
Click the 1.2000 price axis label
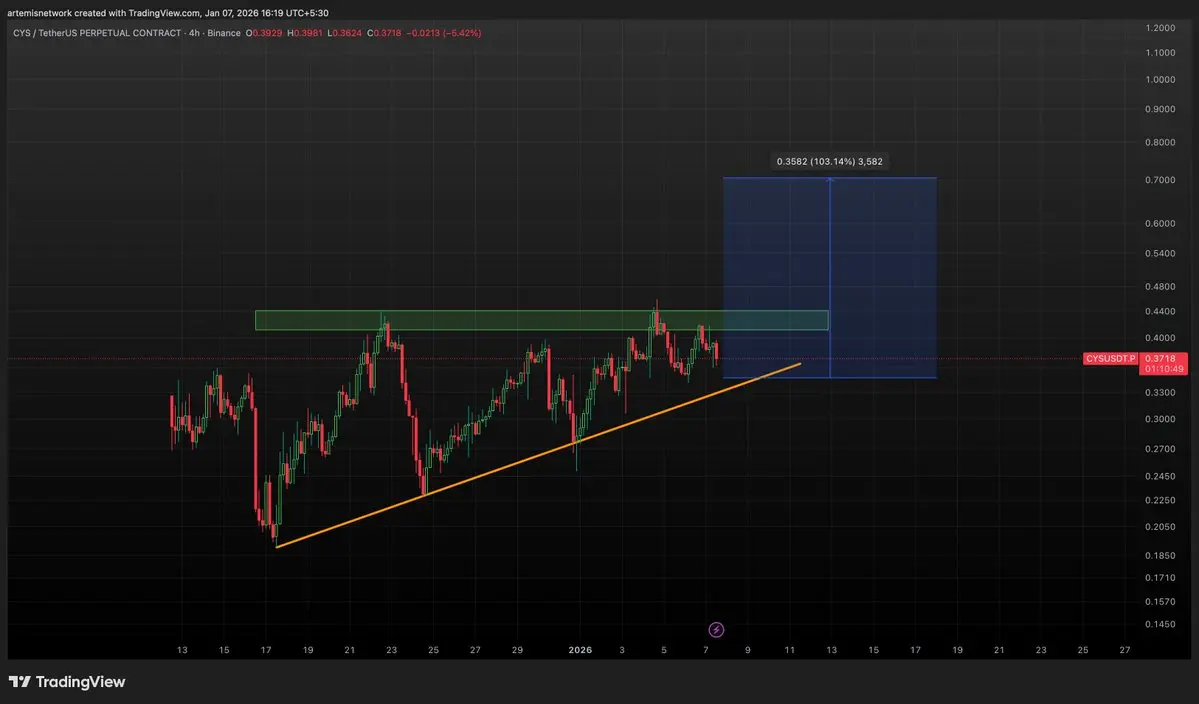[1160, 28]
